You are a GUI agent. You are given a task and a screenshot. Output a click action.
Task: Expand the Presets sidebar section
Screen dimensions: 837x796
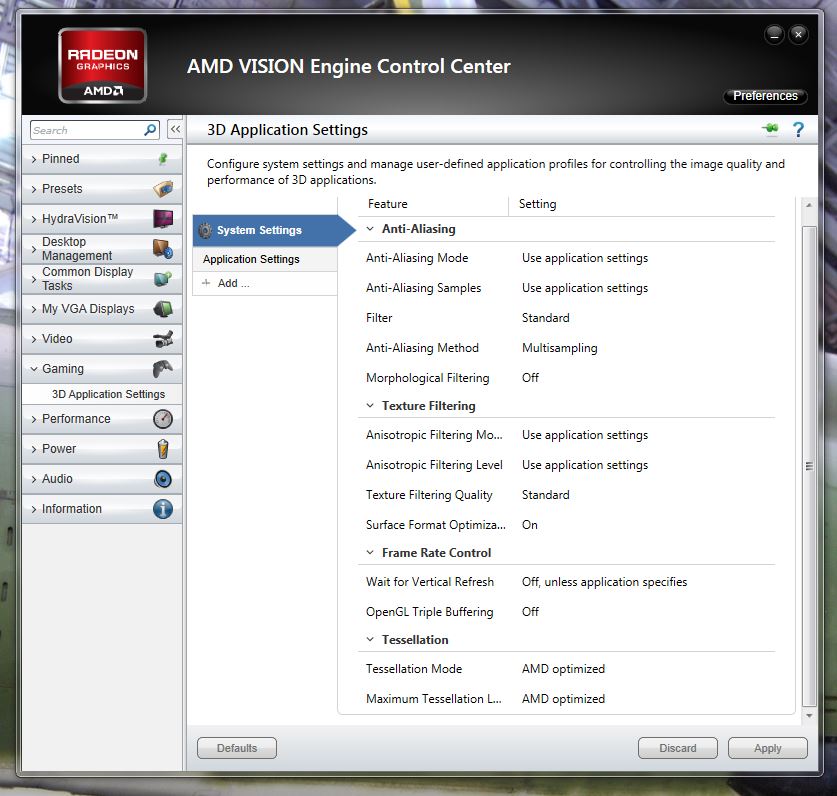coord(34,189)
